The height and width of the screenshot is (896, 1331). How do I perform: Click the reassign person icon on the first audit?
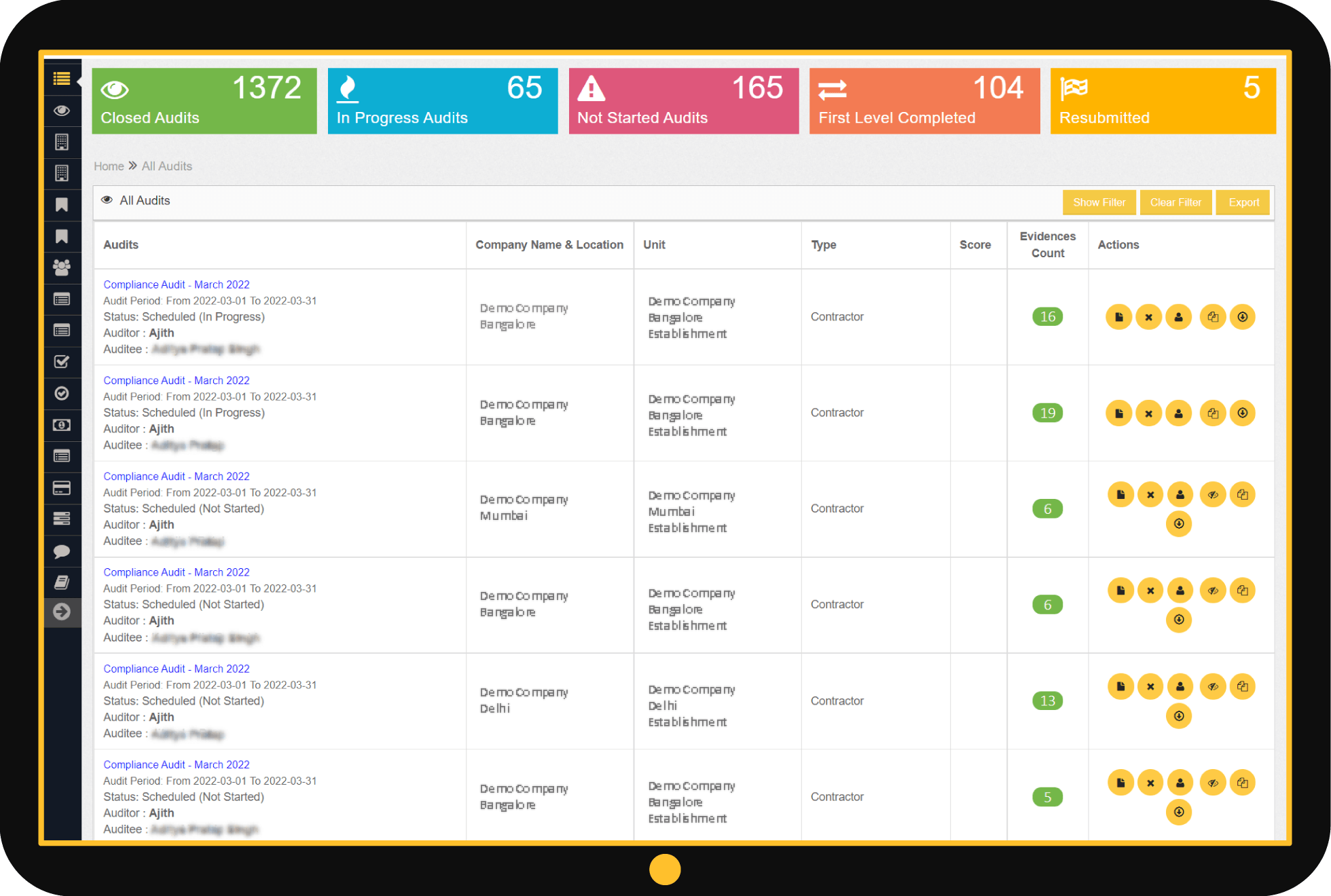(x=1178, y=316)
